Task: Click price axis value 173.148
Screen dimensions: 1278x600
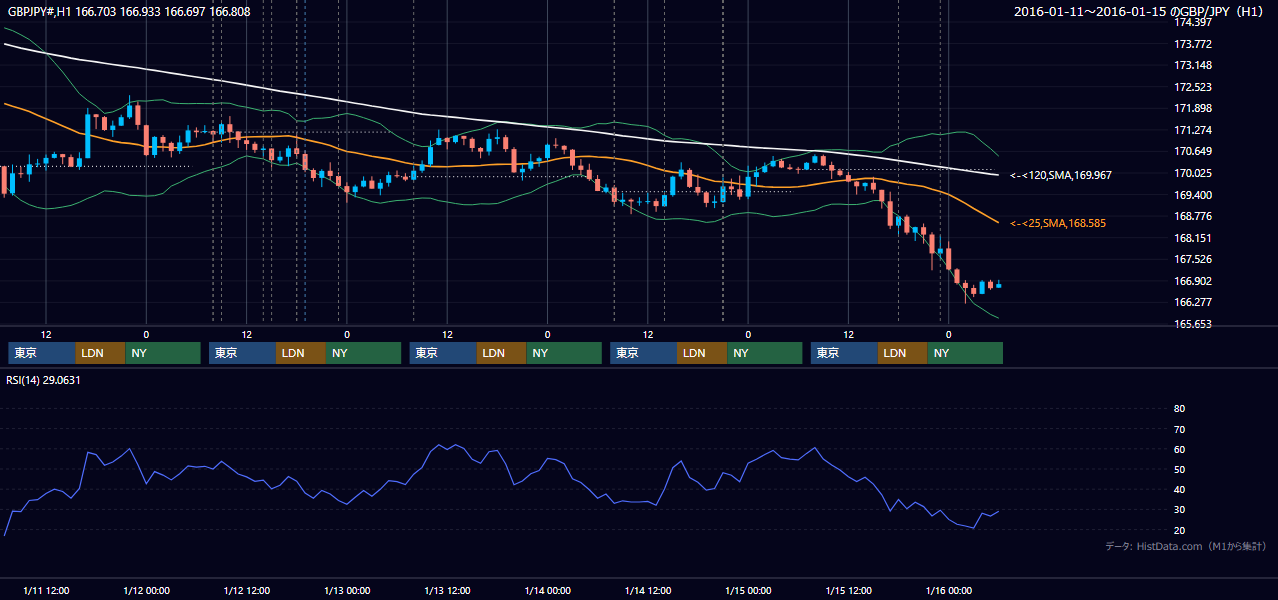Action: [x=1192, y=66]
